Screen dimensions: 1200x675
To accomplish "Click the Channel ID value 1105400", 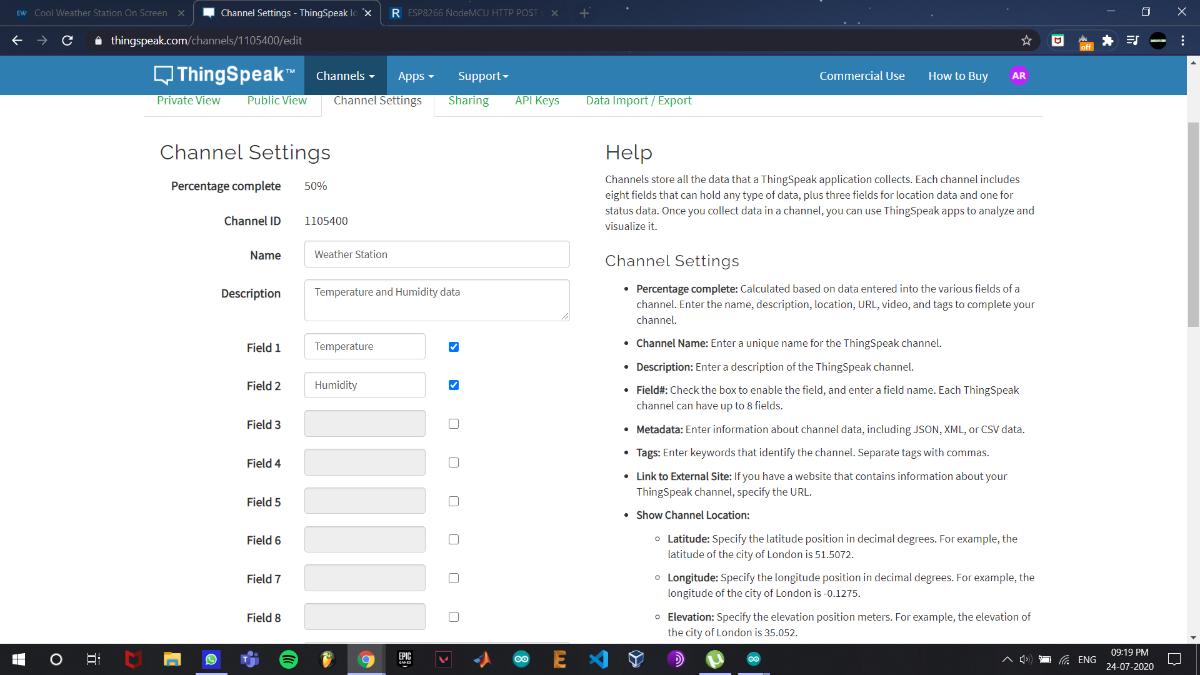I will click(326, 221).
